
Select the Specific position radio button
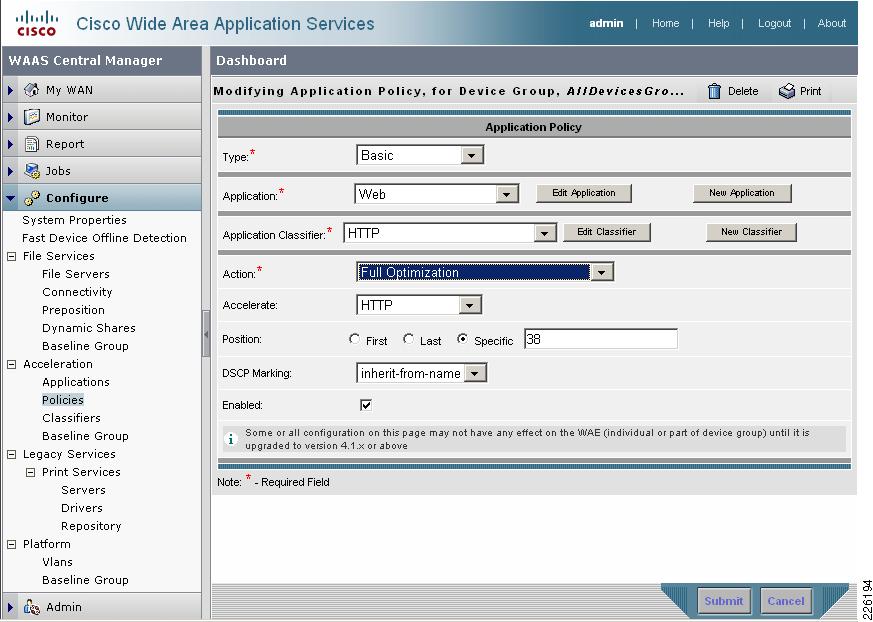pos(462,339)
